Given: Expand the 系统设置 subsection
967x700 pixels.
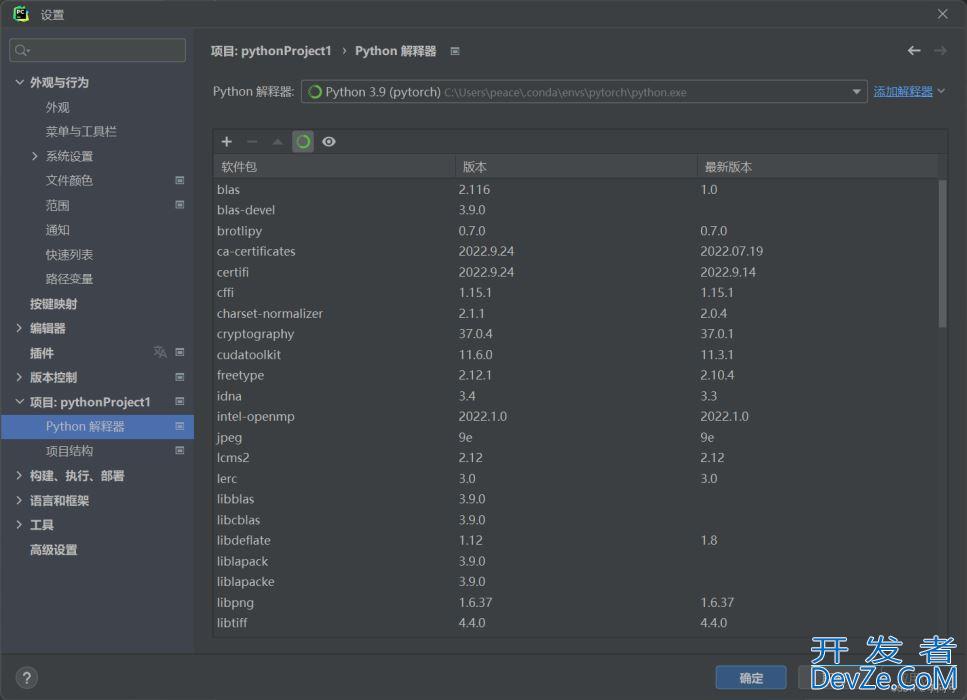Looking at the screenshot, I should point(35,156).
